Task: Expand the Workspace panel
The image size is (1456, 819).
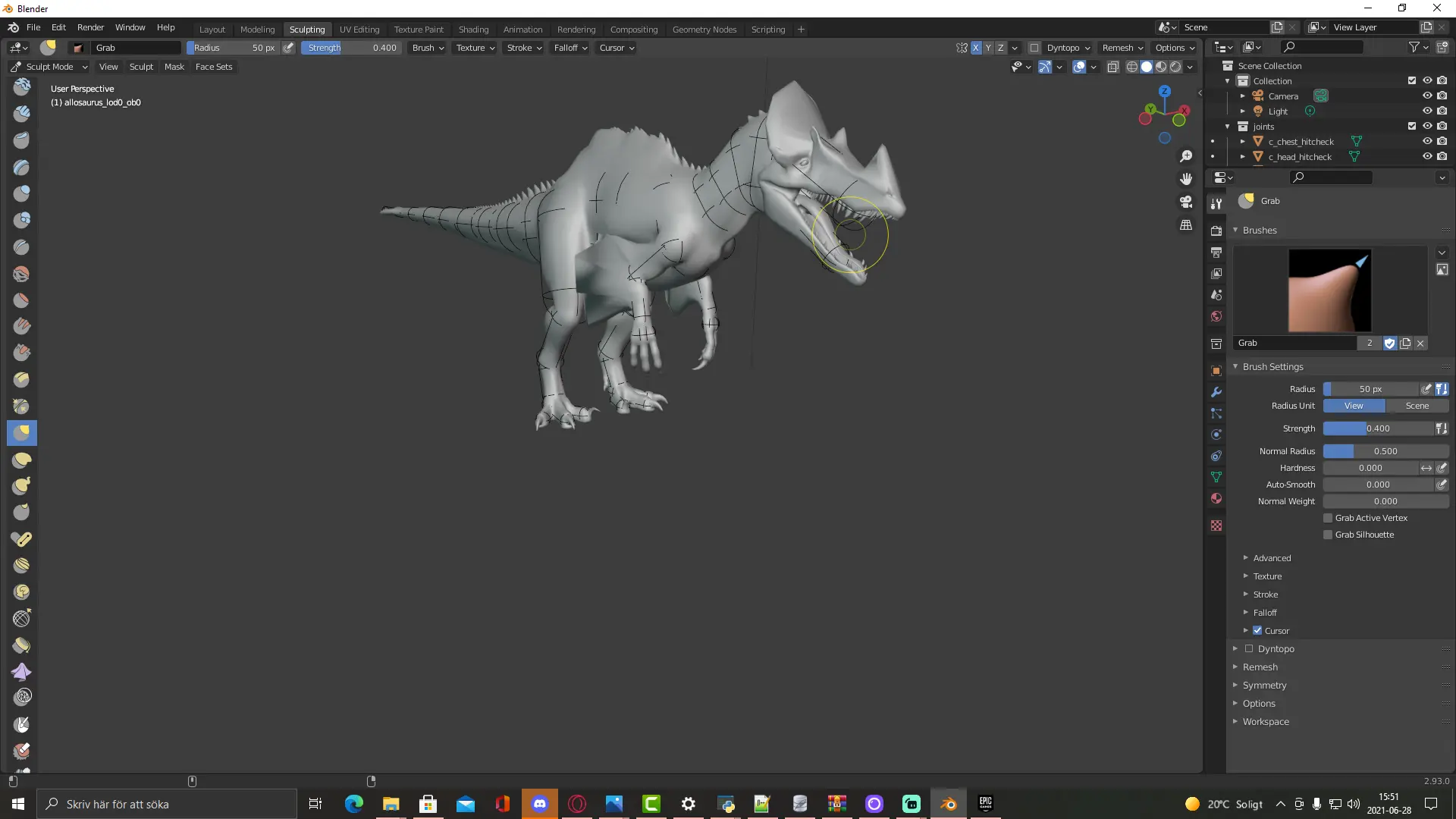Action: pyautogui.click(x=1265, y=721)
